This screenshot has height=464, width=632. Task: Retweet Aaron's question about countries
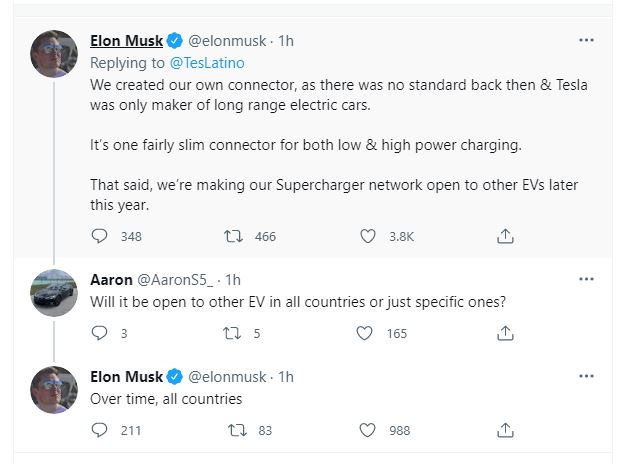point(239,334)
